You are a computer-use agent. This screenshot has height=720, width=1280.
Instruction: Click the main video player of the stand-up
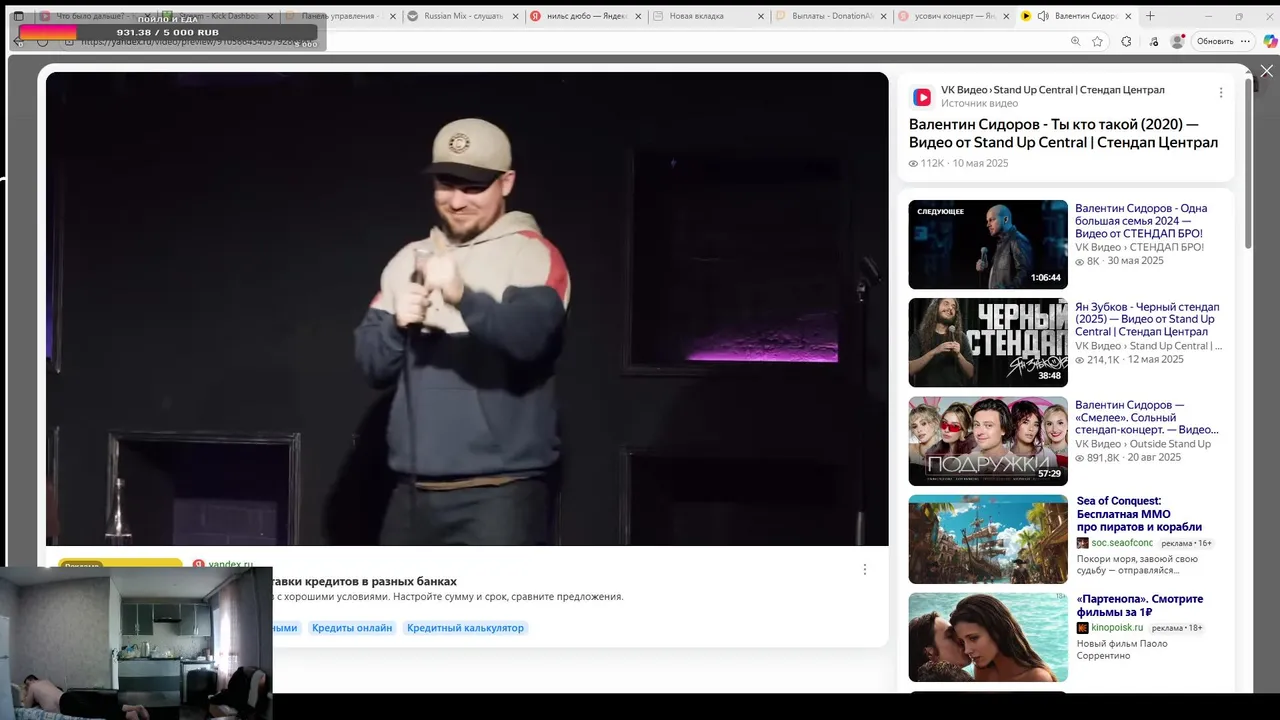tap(467, 309)
